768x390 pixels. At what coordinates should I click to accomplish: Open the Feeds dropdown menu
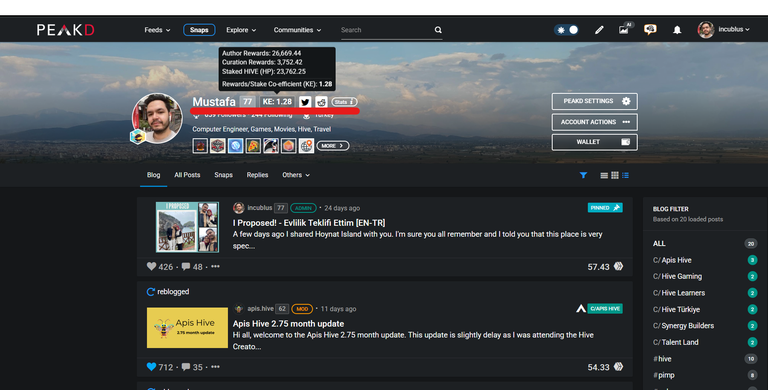(157, 30)
